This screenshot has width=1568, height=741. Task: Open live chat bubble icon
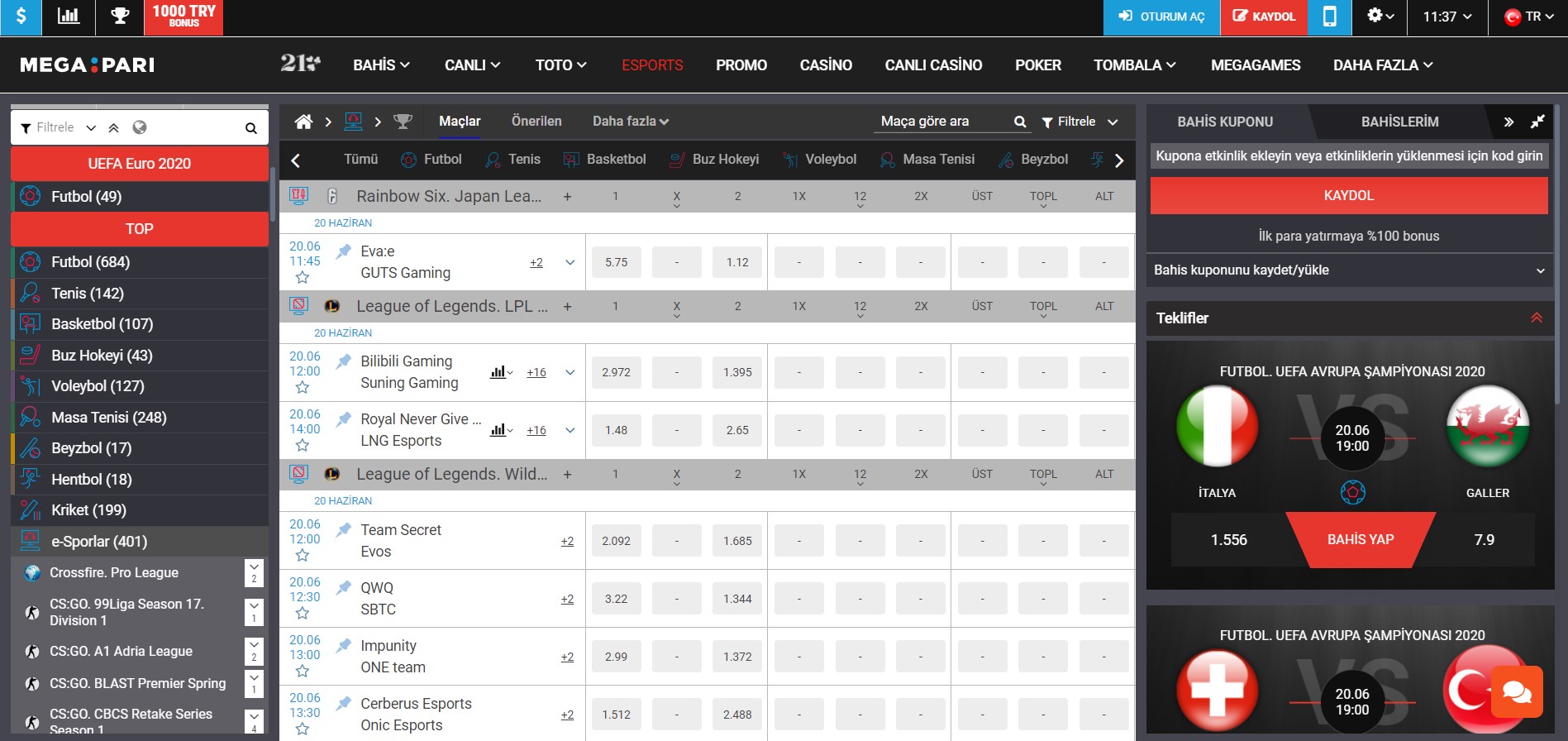click(x=1517, y=691)
